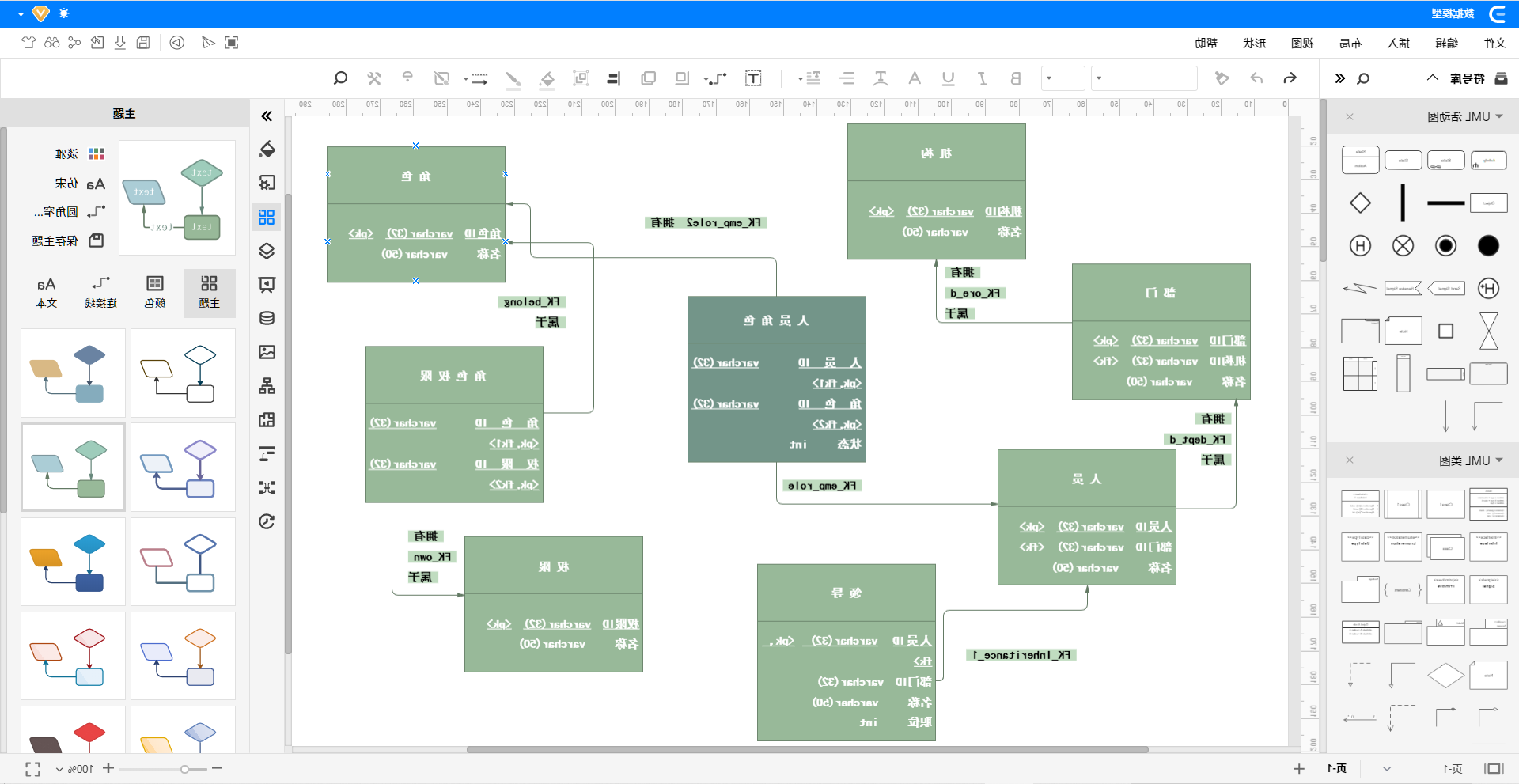Expand the UML类图 library dropdown arrow
1519x784 pixels.
coord(1499,460)
